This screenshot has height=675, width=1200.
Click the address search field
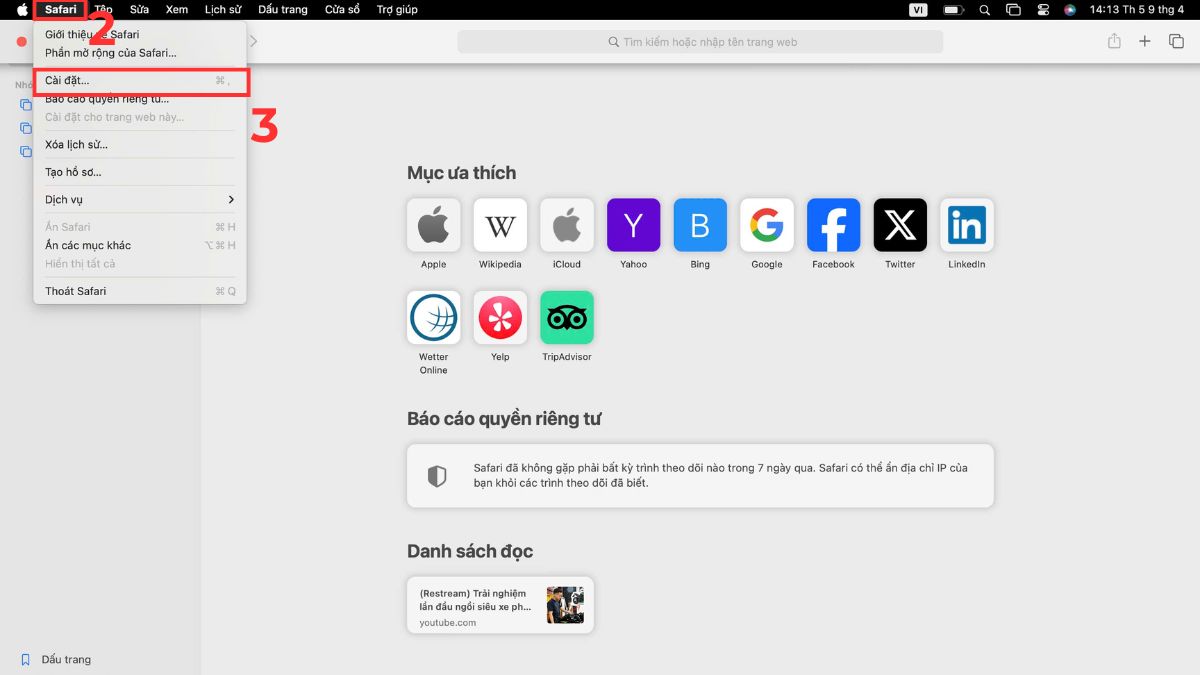700,42
